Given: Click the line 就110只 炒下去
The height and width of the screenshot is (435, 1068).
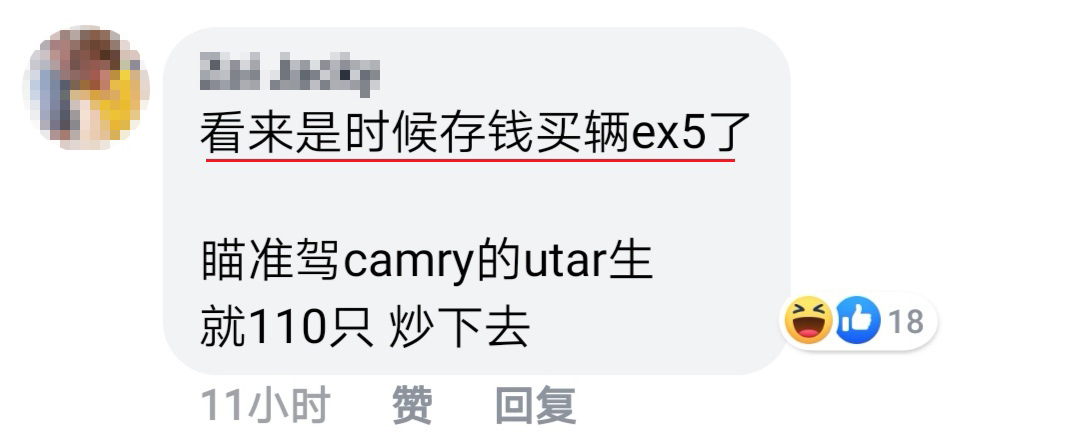Looking at the screenshot, I should coord(365,328).
